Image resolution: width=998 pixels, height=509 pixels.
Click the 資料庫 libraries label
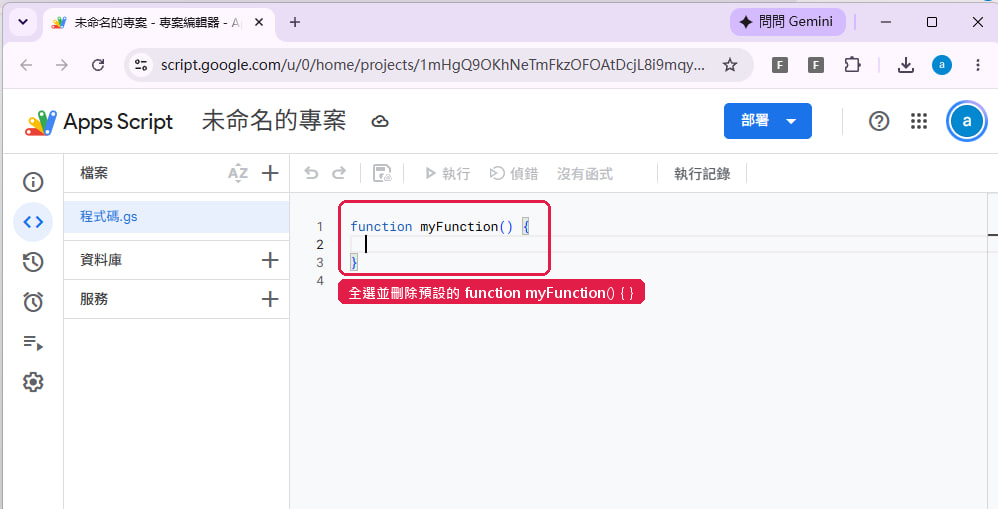pyautogui.click(x=101, y=260)
